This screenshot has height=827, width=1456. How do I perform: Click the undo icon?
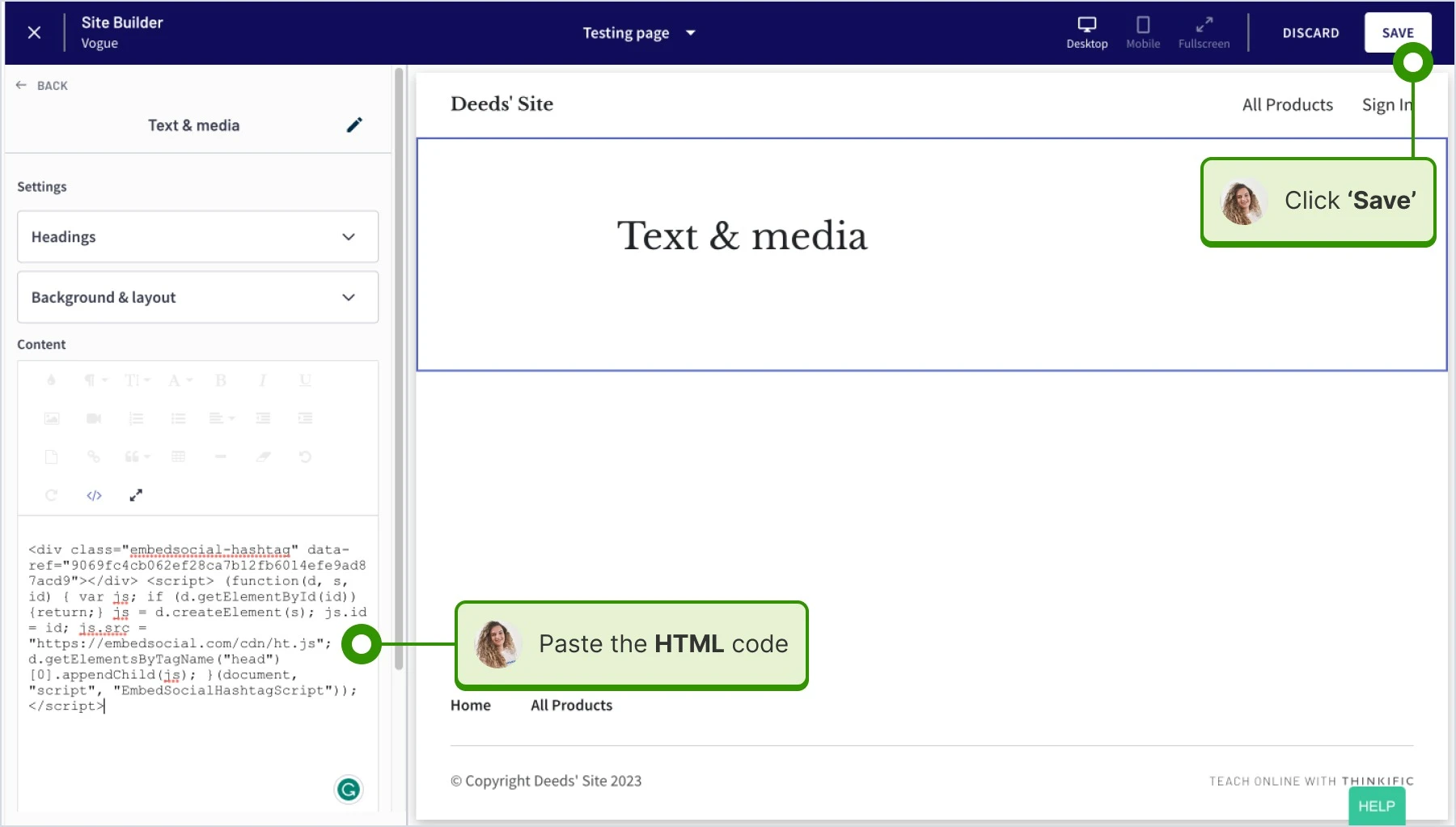click(x=305, y=457)
